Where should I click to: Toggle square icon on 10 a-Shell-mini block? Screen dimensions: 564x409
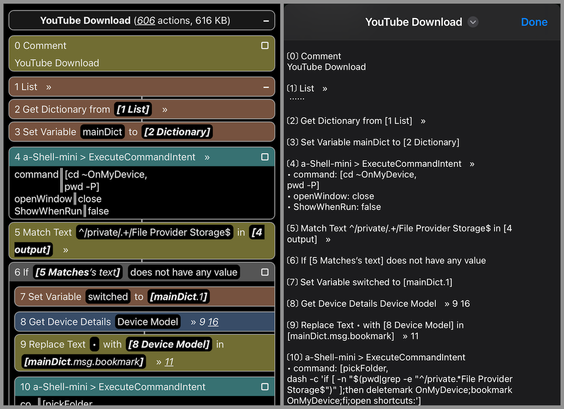pos(265,387)
